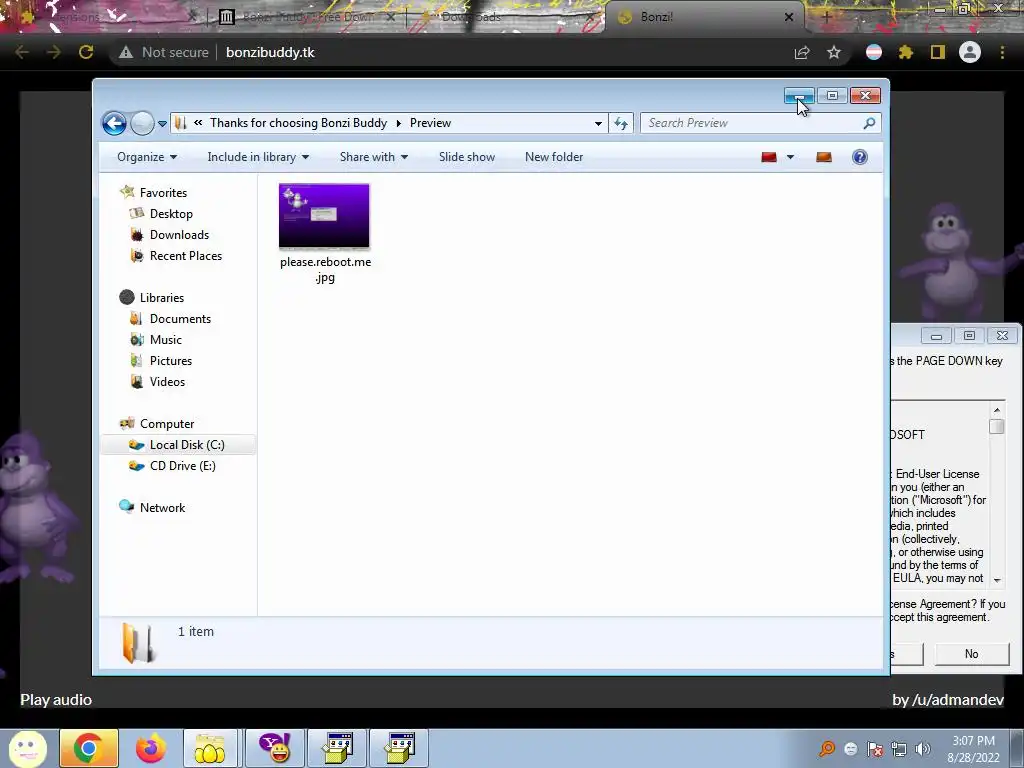The image size is (1024, 768).
Task: Click the volume speaker tray icon
Action: pos(922,748)
